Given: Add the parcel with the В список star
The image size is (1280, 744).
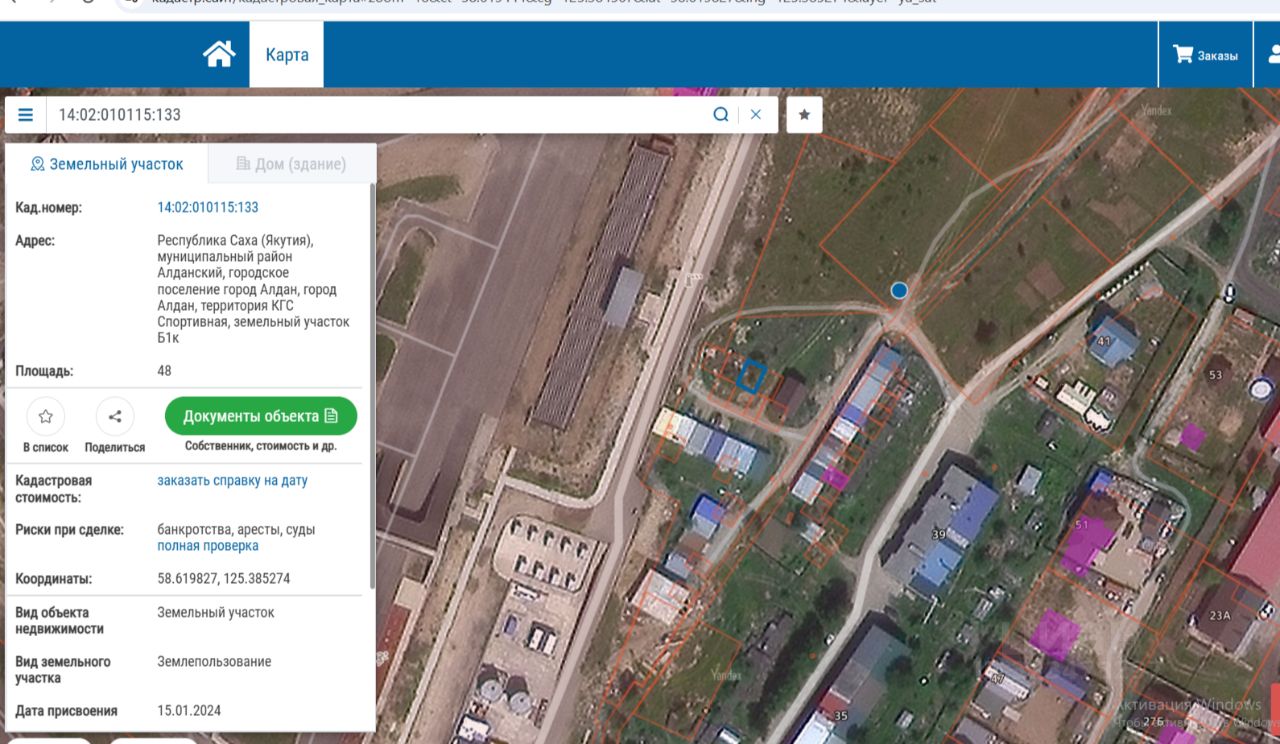Looking at the screenshot, I should click(45, 416).
